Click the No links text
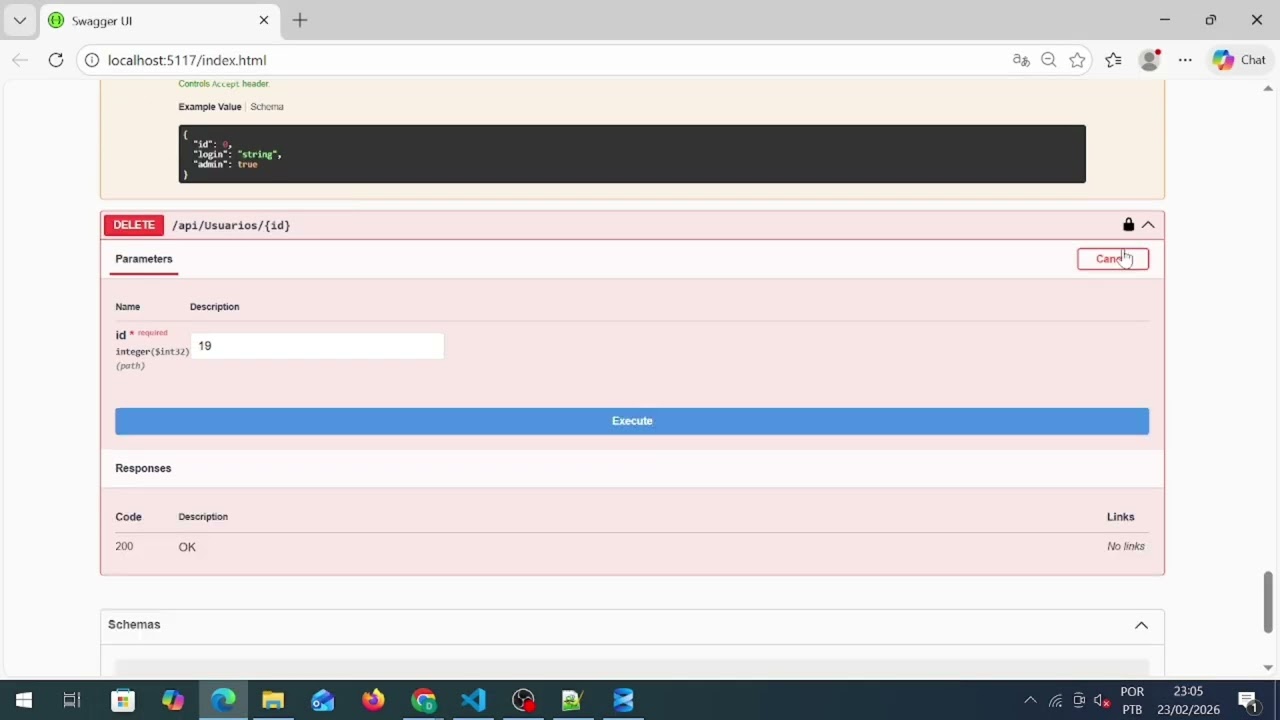Image resolution: width=1280 pixels, height=720 pixels. point(1126,546)
